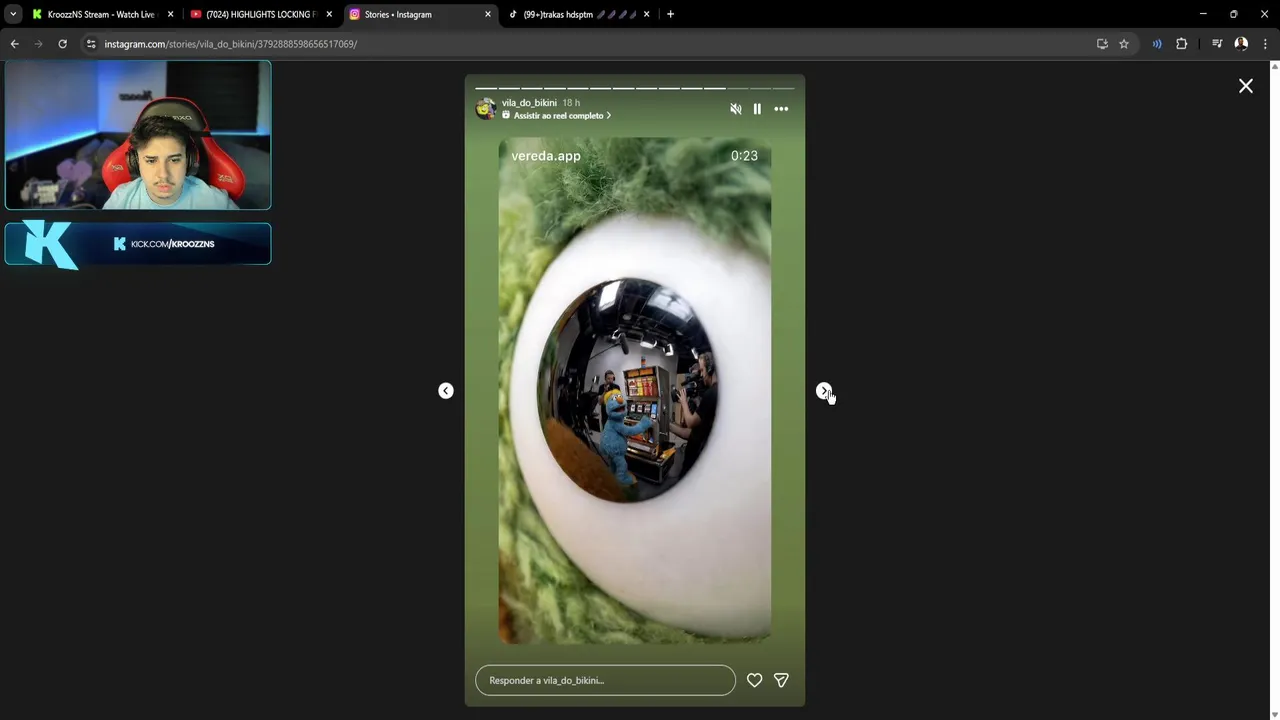The width and height of the screenshot is (1280, 720).
Task: Select the Stories • Instagram tab
Action: 420,14
